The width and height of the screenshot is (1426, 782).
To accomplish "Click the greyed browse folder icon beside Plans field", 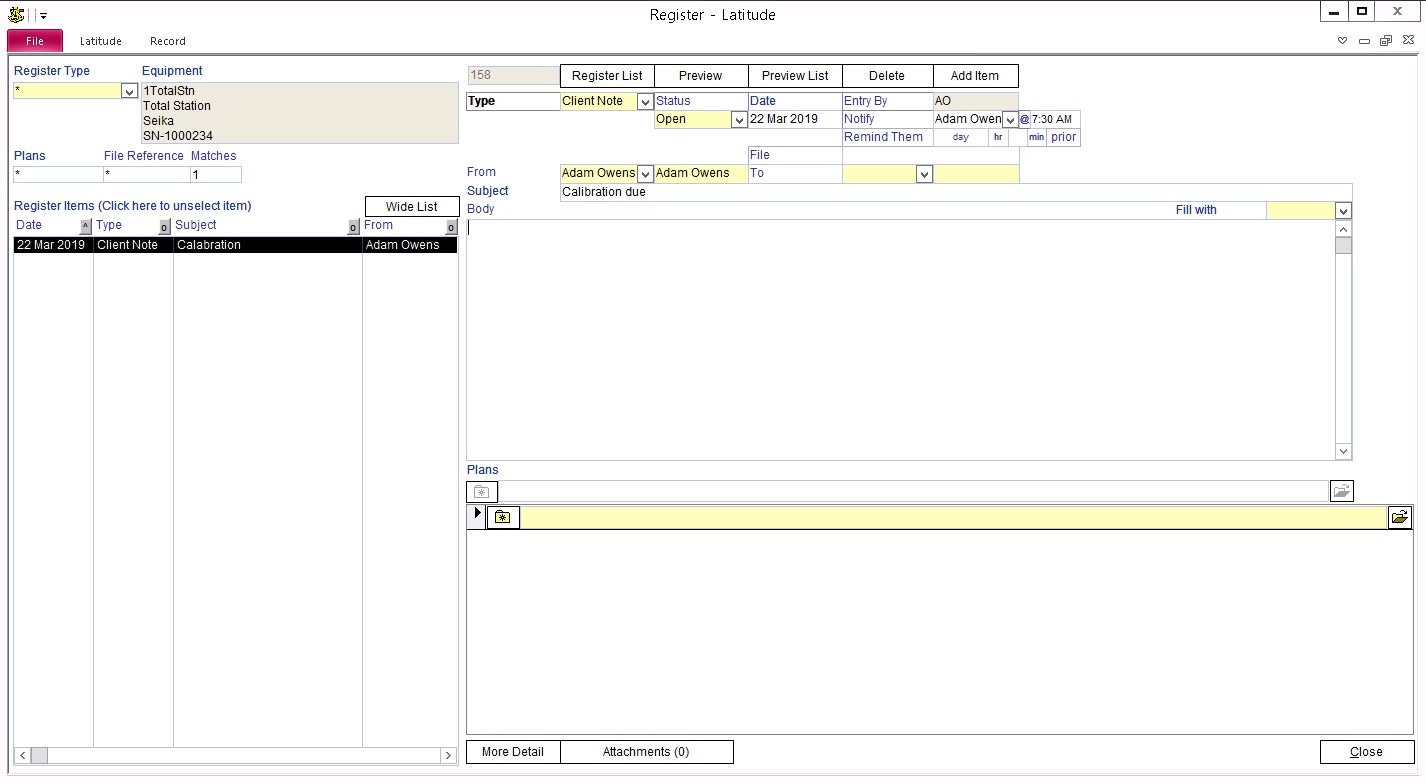I will click(1341, 491).
